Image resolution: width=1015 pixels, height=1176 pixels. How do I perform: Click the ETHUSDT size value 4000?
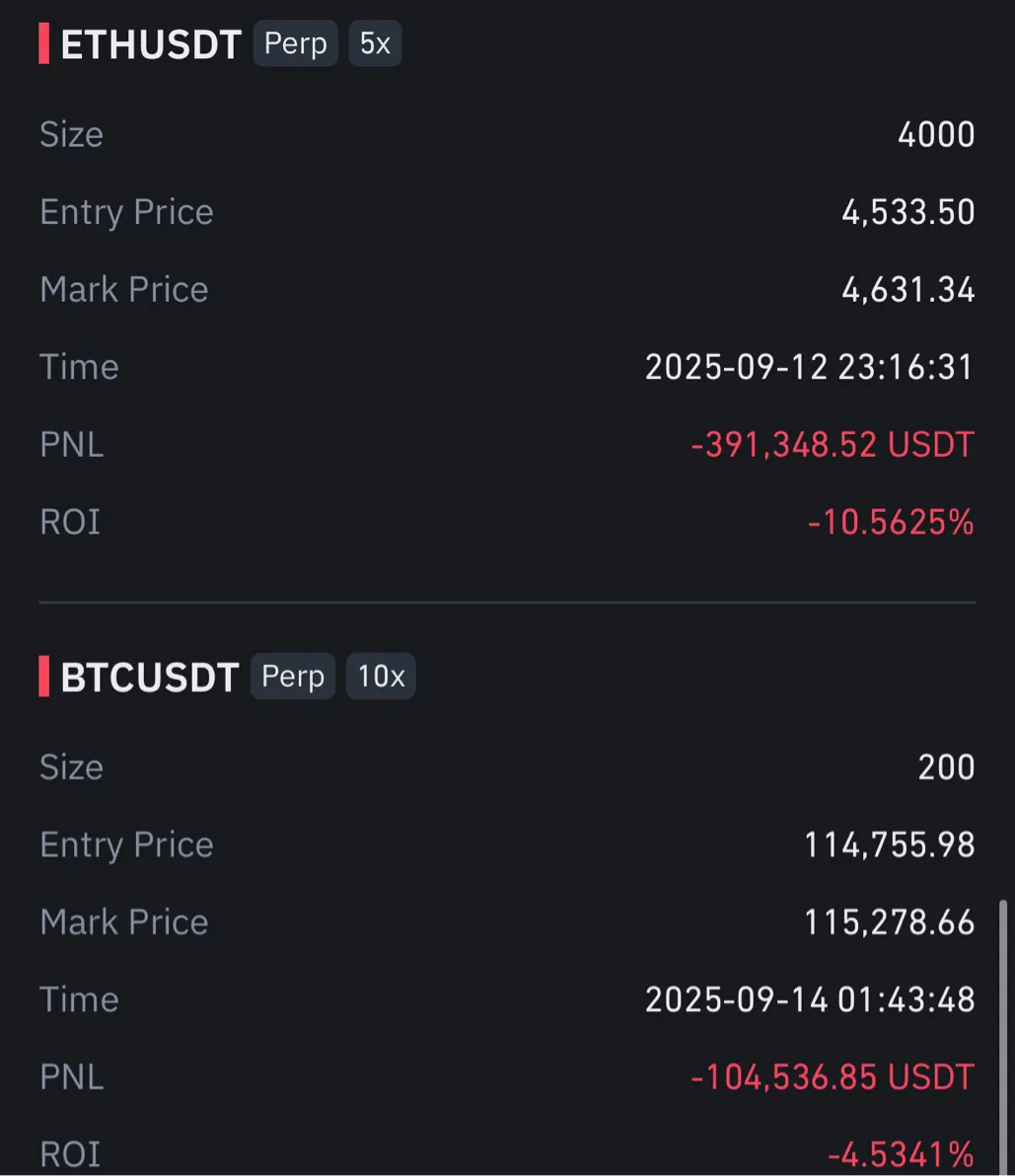935,134
